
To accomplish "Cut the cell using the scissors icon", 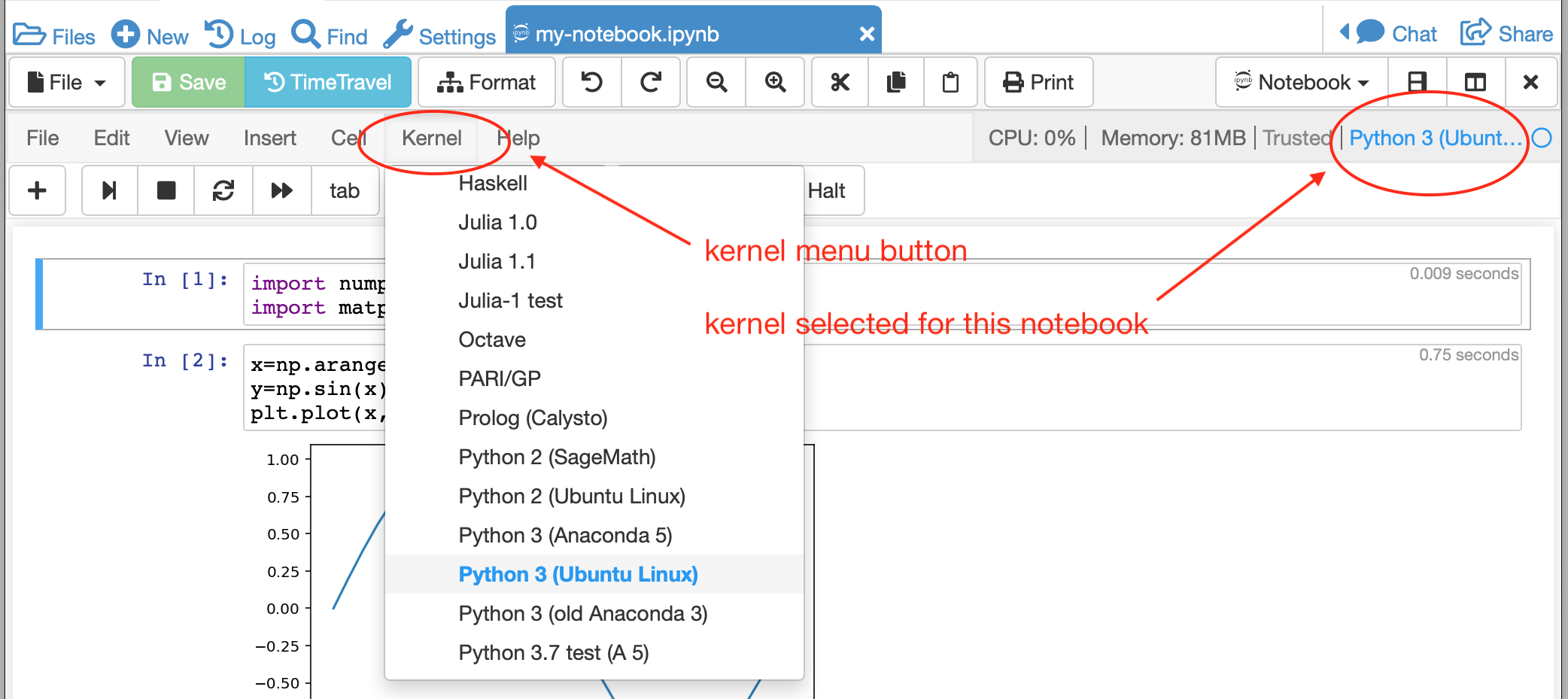I will 840,82.
